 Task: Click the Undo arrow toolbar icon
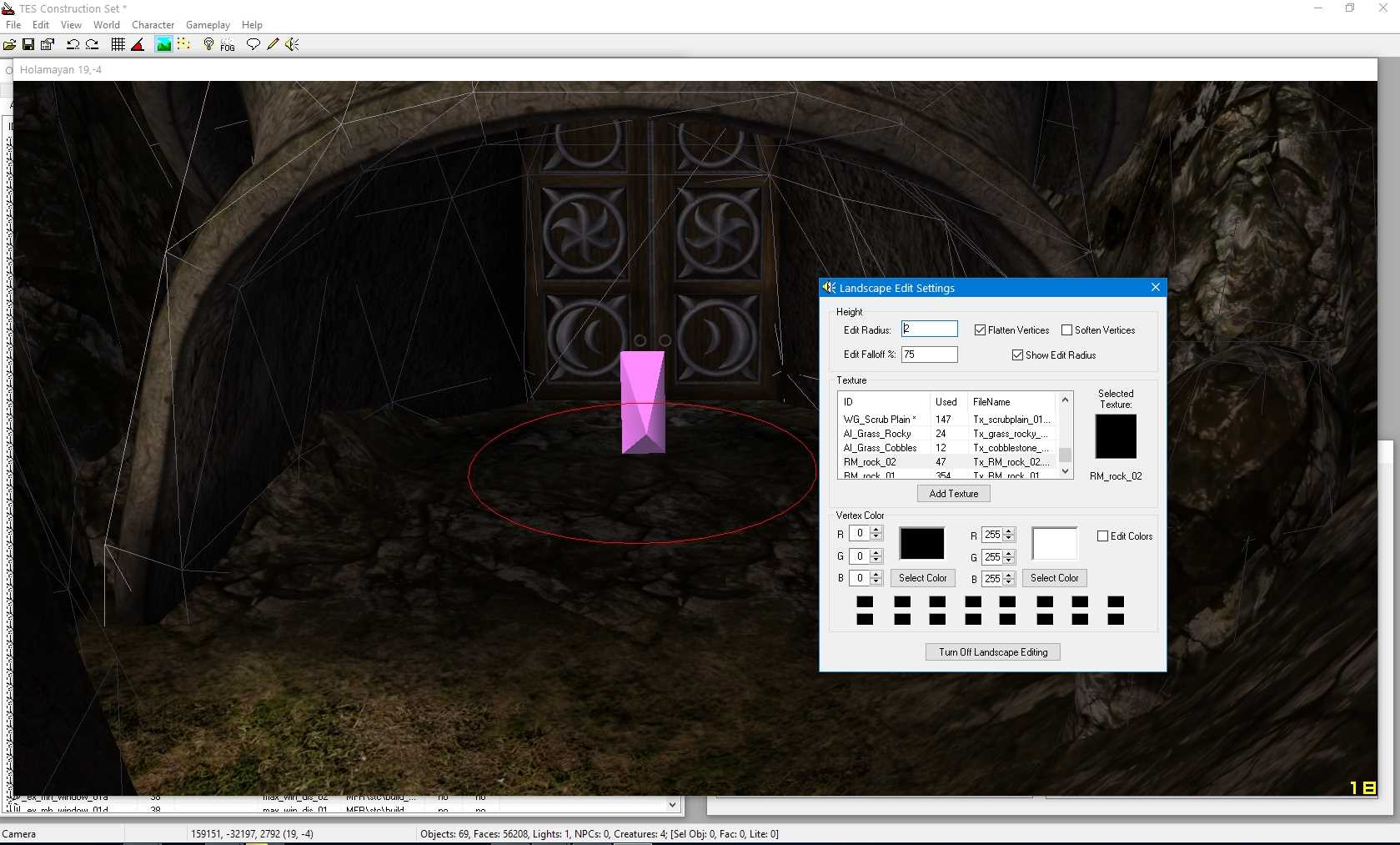tap(73, 45)
